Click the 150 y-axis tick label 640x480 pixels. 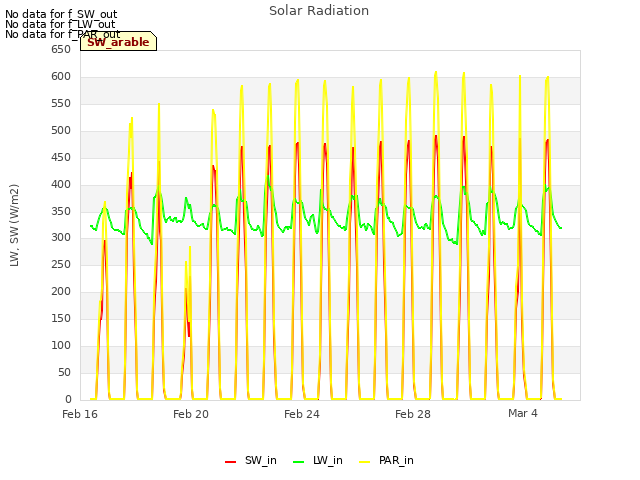(x=61, y=318)
